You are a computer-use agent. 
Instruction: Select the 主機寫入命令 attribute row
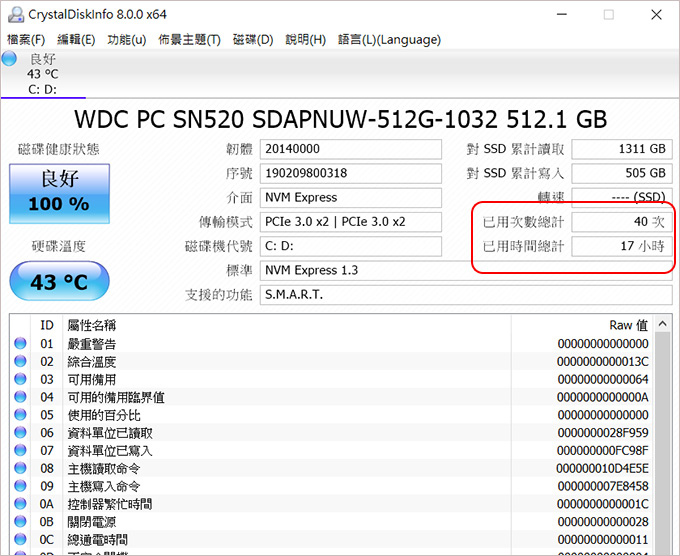point(332,486)
